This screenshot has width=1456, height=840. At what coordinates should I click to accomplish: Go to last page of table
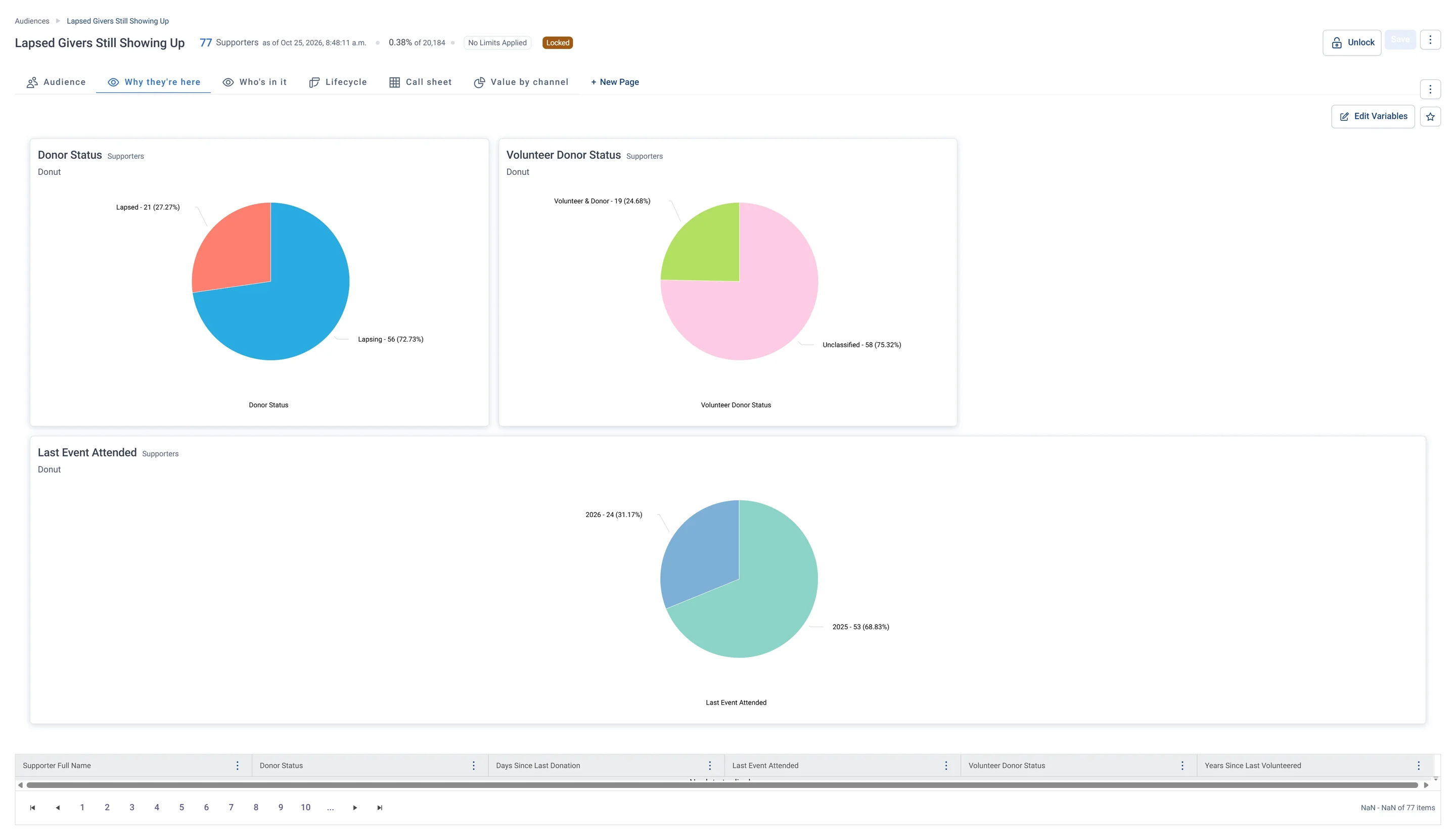point(379,807)
